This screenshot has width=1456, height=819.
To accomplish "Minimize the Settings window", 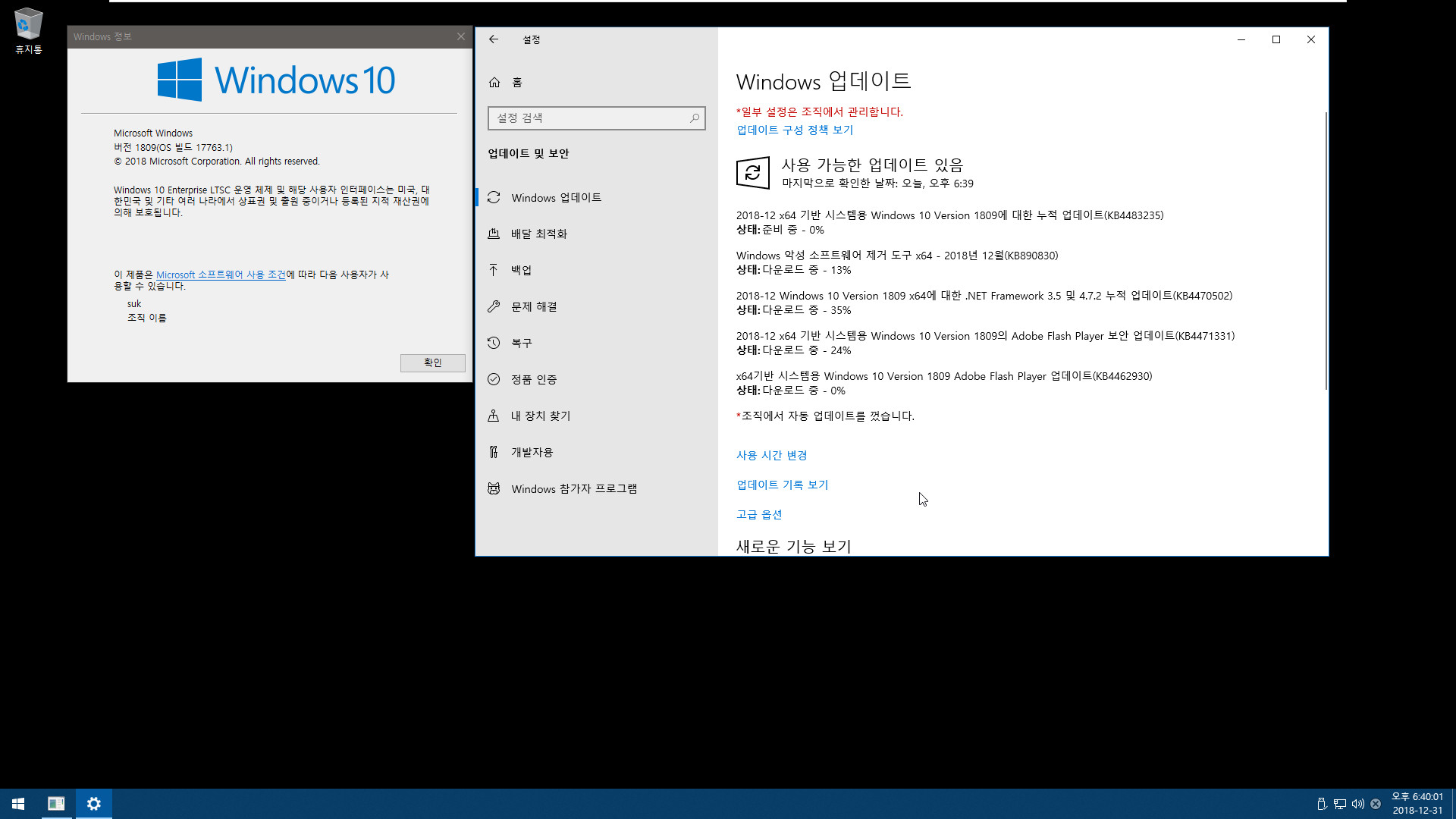I will click(x=1241, y=39).
